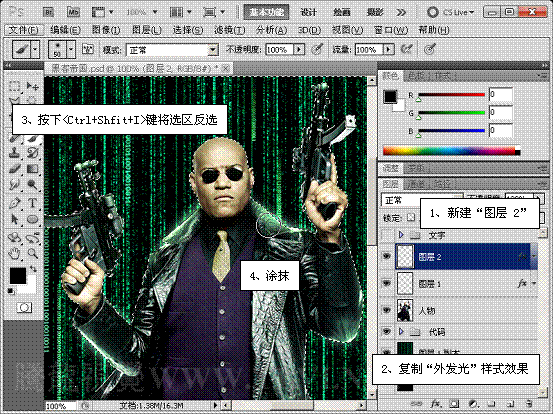Click the R channel red slider
The width and height of the screenshot is (553, 414).
(x=451, y=95)
